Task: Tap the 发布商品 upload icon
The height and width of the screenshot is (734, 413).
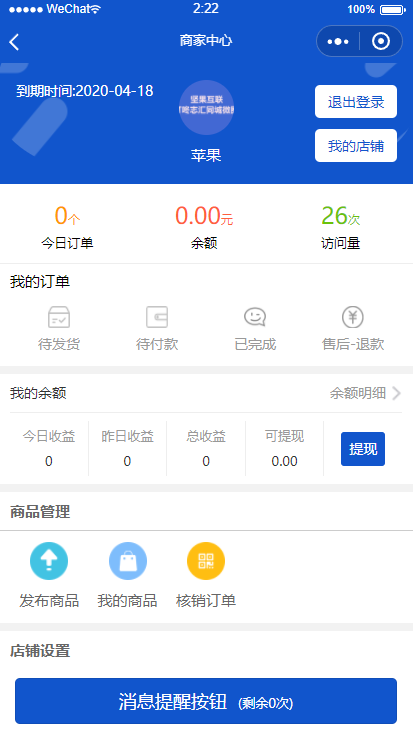Action: [x=49, y=561]
